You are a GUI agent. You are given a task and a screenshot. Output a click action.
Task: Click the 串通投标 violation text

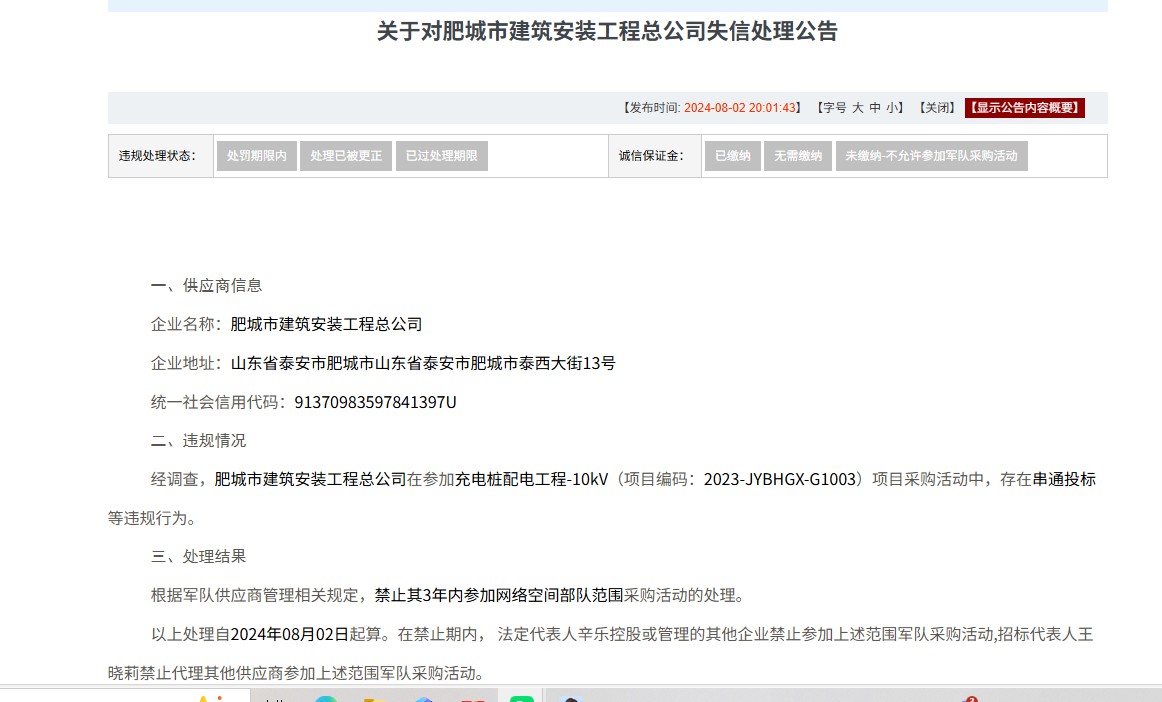1064,479
